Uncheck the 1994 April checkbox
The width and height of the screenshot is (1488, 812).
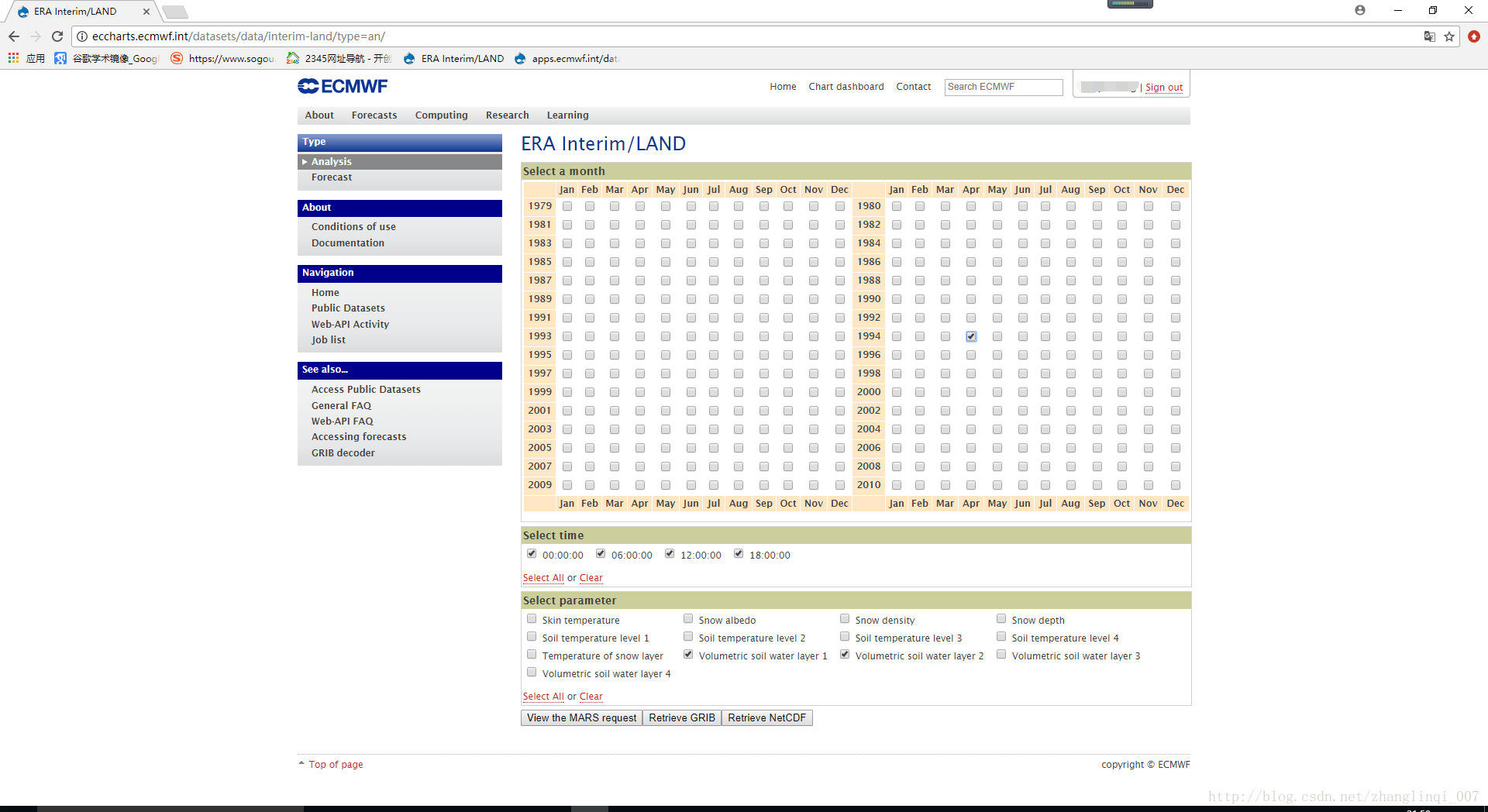[x=971, y=336]
